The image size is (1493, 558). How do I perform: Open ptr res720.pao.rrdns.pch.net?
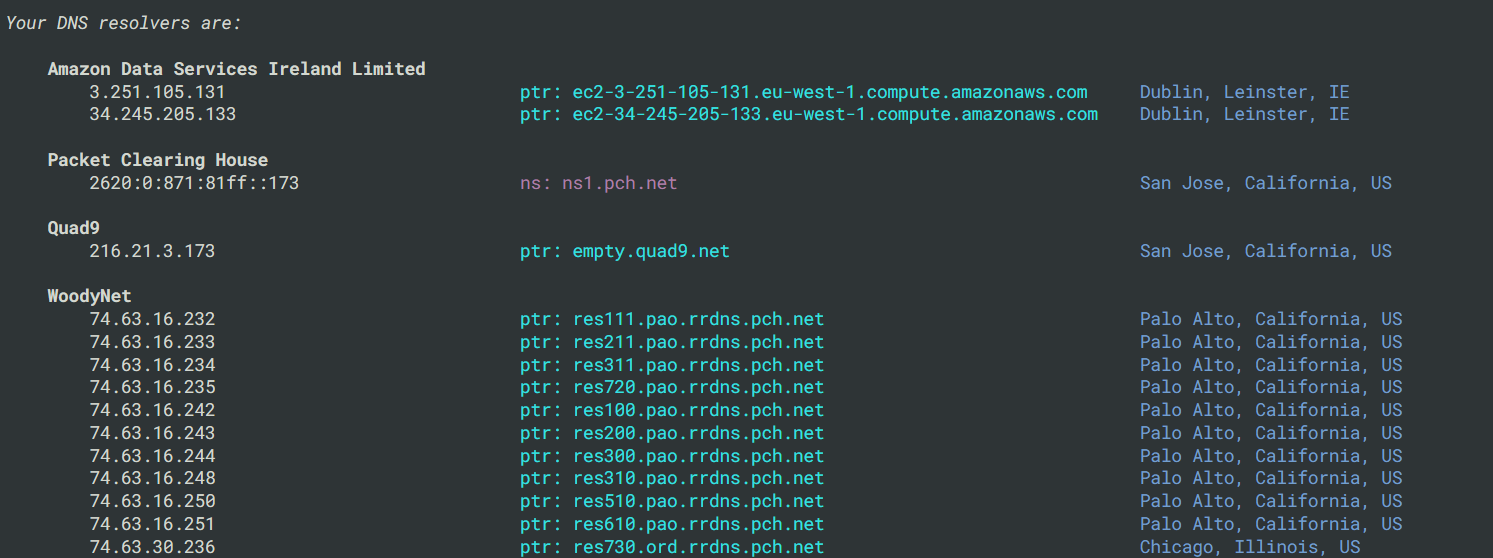point(672,387)
